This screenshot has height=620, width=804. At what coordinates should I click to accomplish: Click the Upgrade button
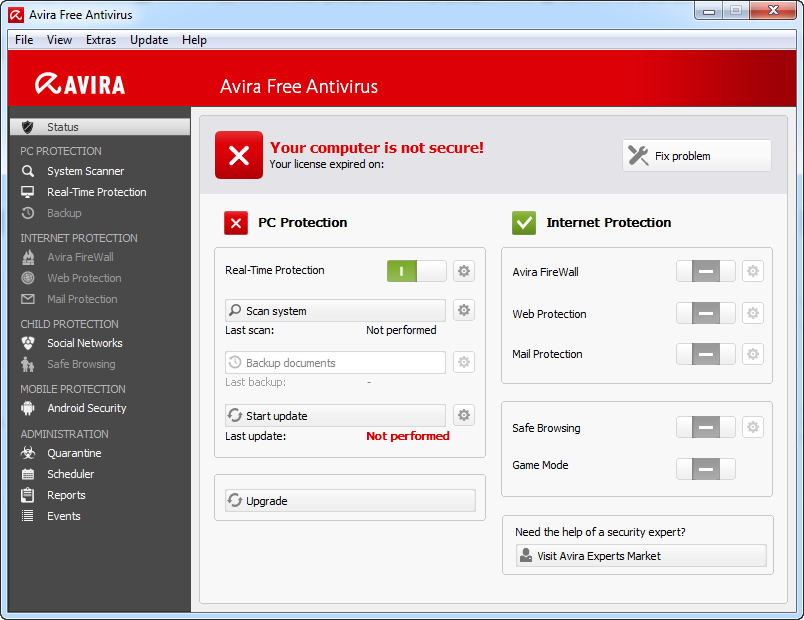(x=350, y=501)
